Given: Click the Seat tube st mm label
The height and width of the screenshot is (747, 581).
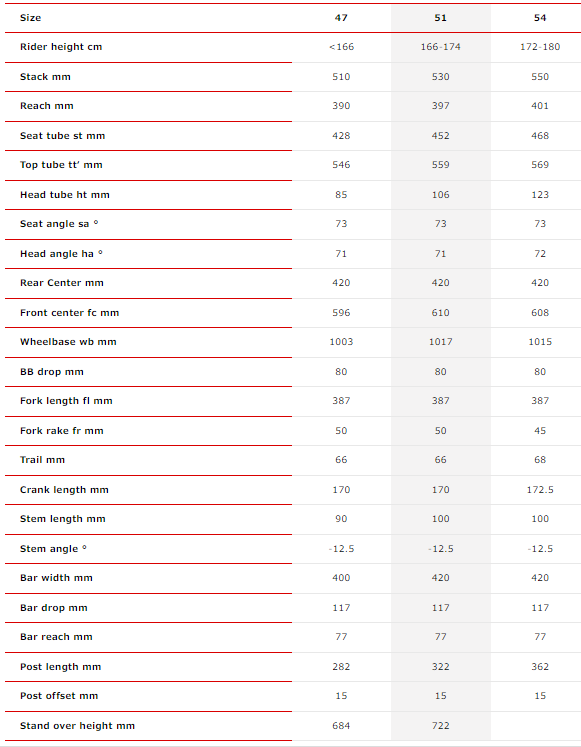Looking at the screenshot, I should (62, 136).
